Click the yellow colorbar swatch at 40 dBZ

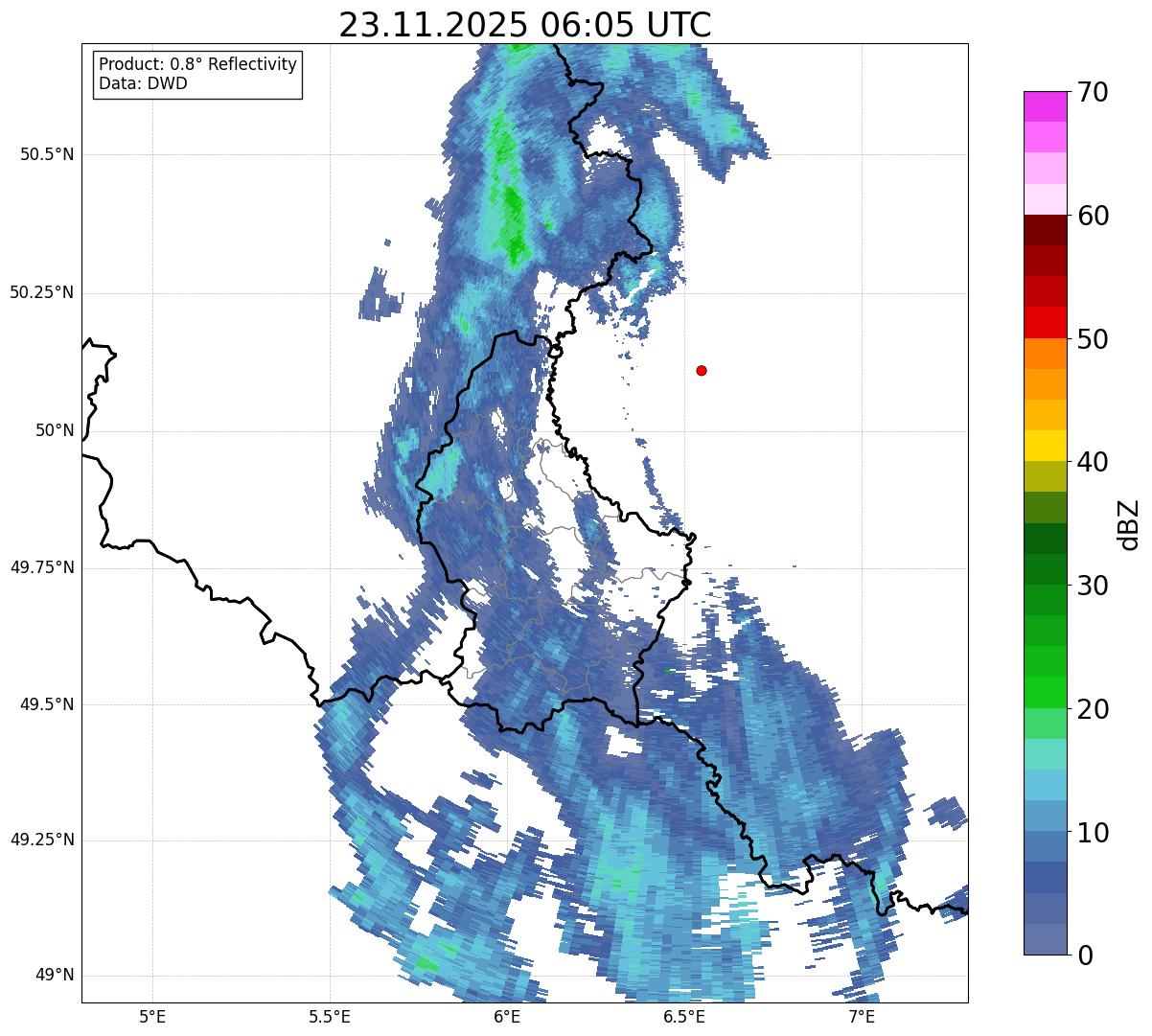(1045, 446)
